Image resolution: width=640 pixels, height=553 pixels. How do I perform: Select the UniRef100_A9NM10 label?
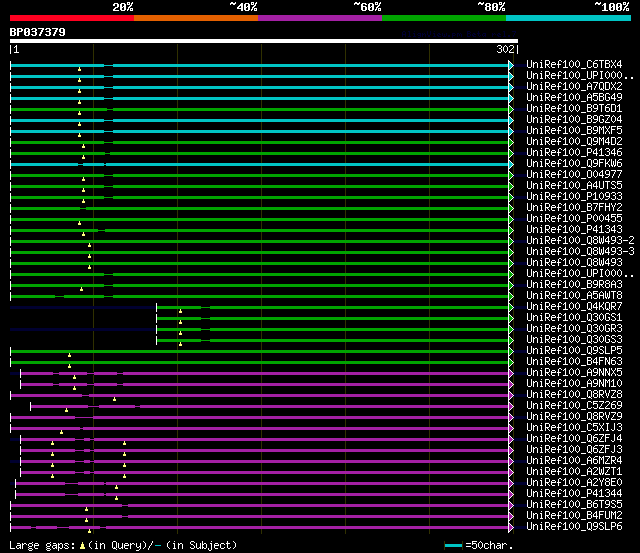(x=574, y=384)
